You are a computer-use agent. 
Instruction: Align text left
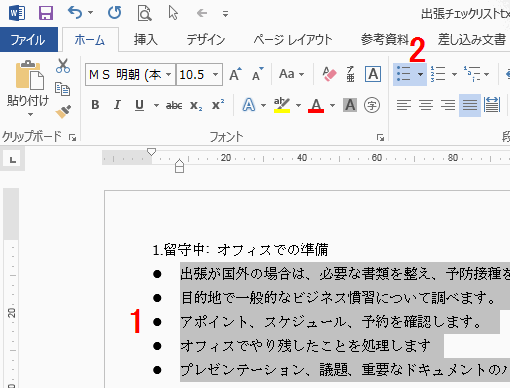click(404, 105)
